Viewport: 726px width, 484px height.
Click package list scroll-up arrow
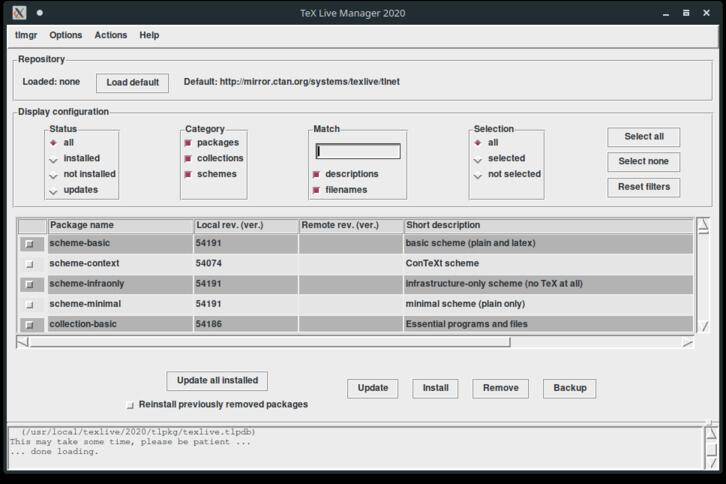pos(703,226)
